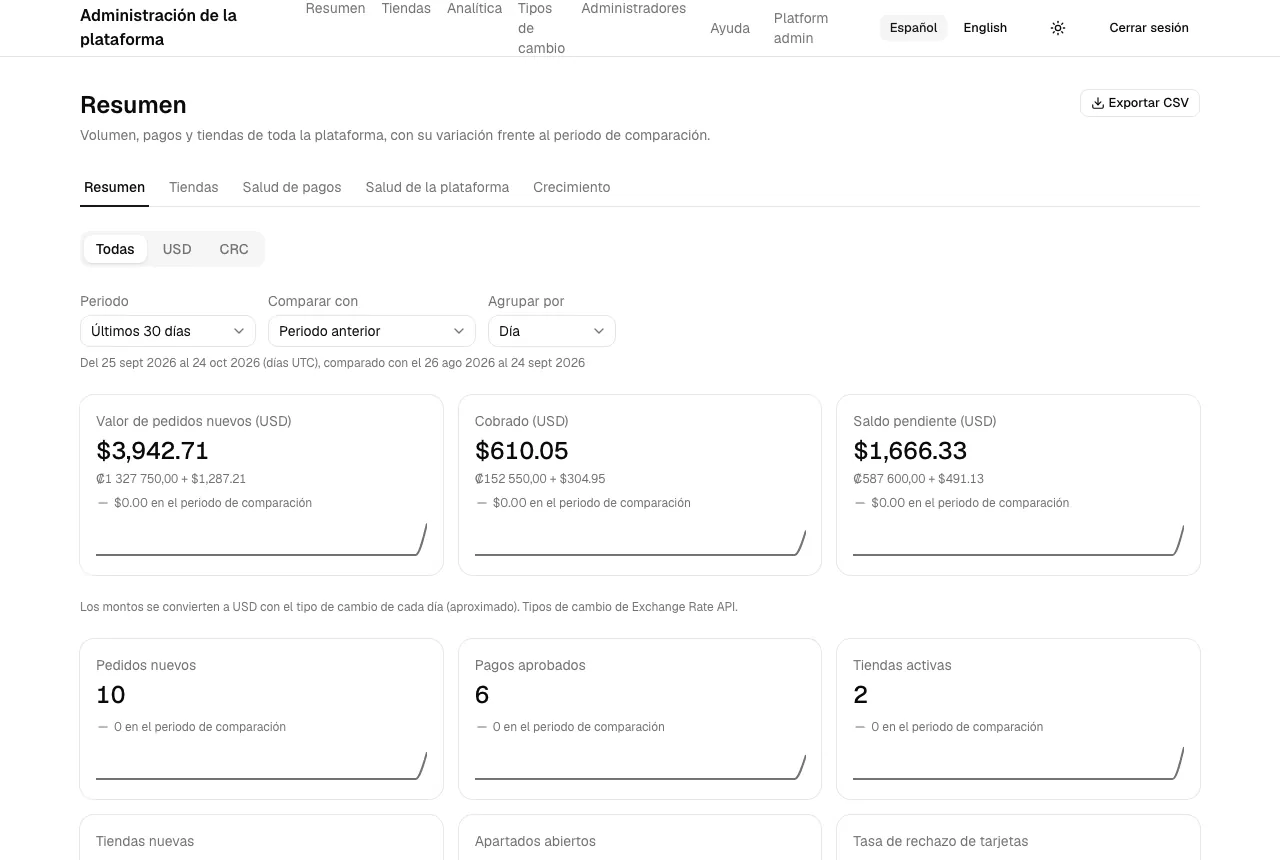
Task: Click the $1,666.33 pending balance
Action: coord(910,451)
